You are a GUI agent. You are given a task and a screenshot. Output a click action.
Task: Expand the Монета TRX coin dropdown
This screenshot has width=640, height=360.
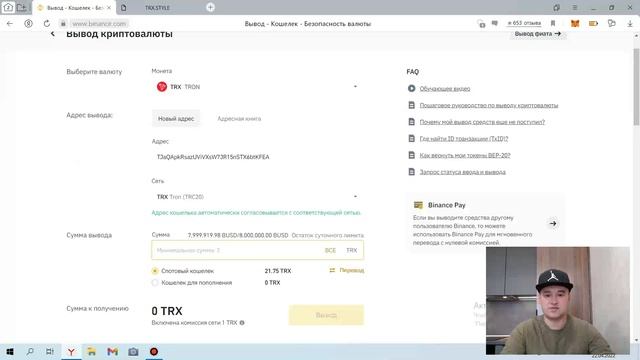tap(257, 87)
